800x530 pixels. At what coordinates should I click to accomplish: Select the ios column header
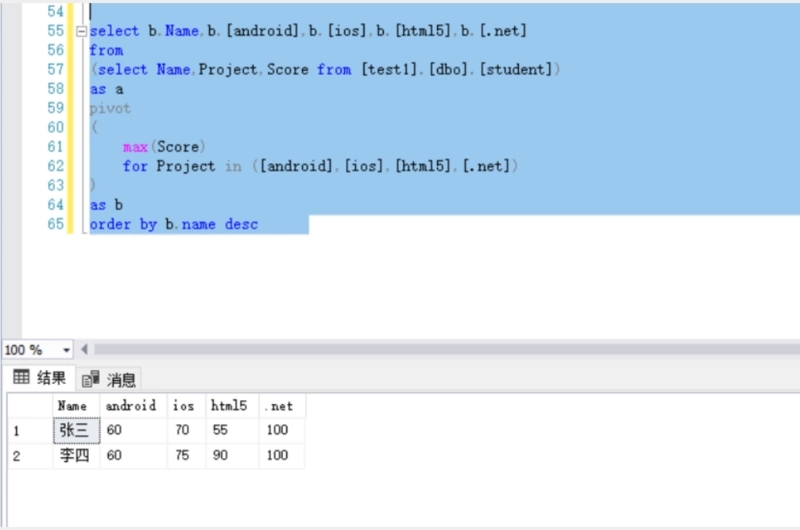coord(185,406)
